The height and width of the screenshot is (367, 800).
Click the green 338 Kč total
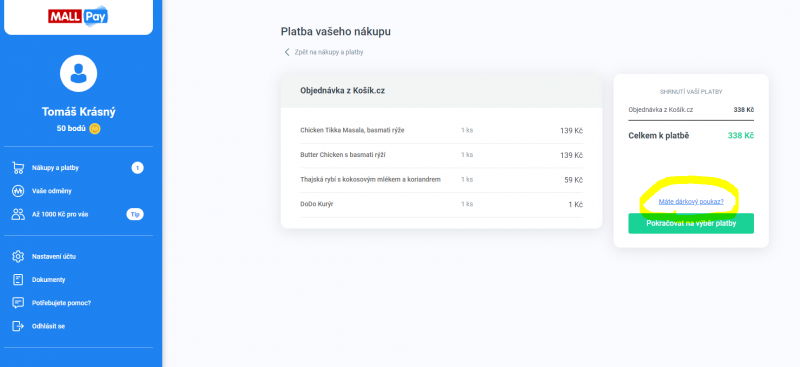[741, 136]
